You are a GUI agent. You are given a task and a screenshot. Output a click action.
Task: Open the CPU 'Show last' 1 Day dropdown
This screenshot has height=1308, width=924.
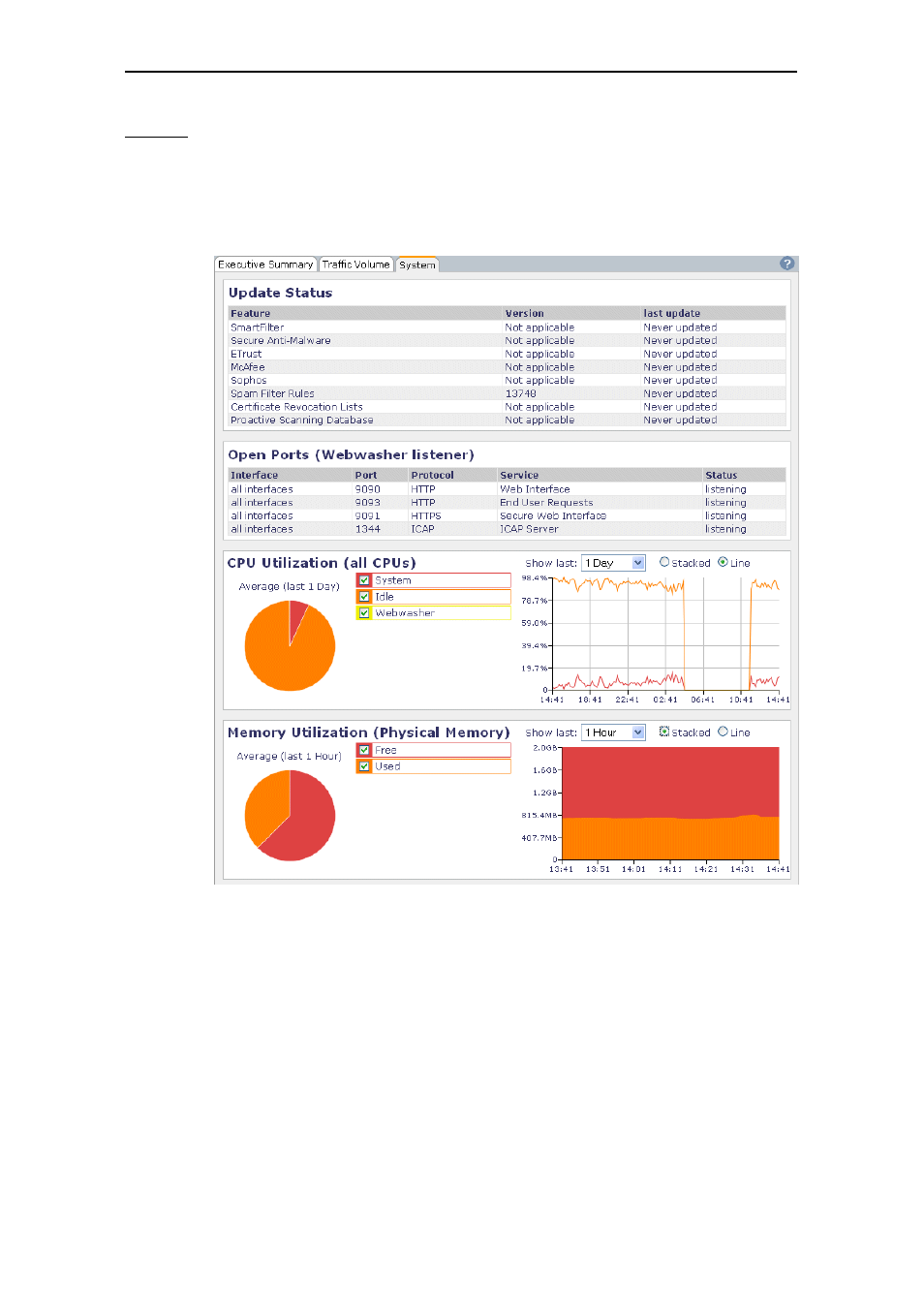(613, 563)
